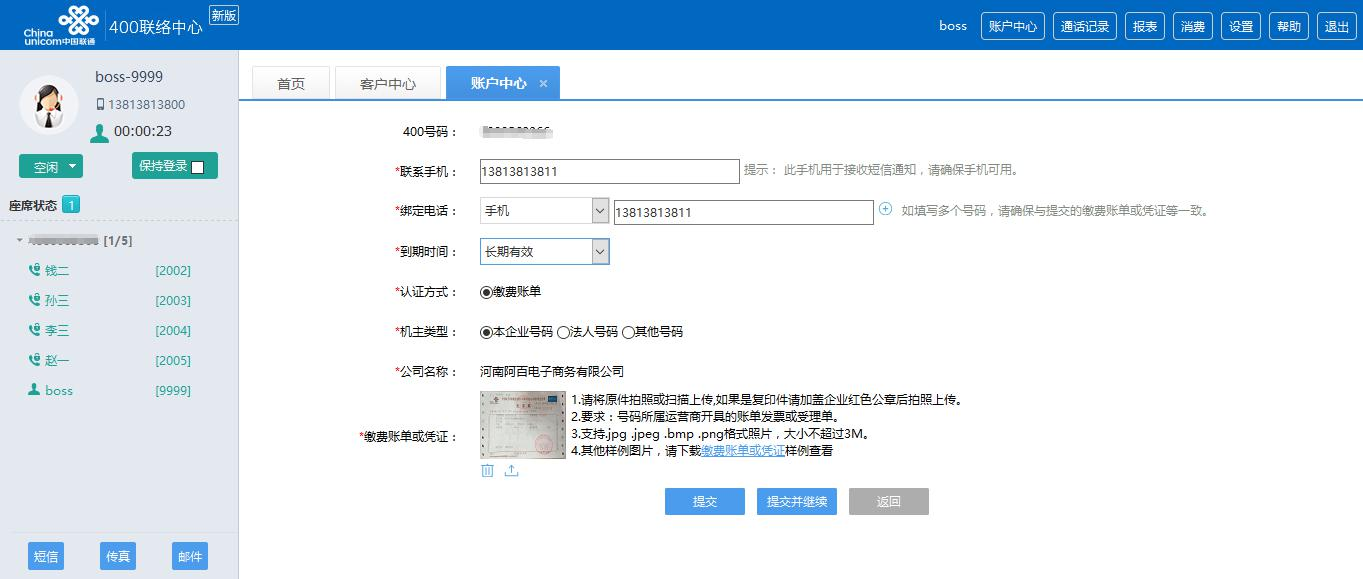Click the delete trash icon below bill image
The image size is (1363, 579).
click(x=487, y=471)
